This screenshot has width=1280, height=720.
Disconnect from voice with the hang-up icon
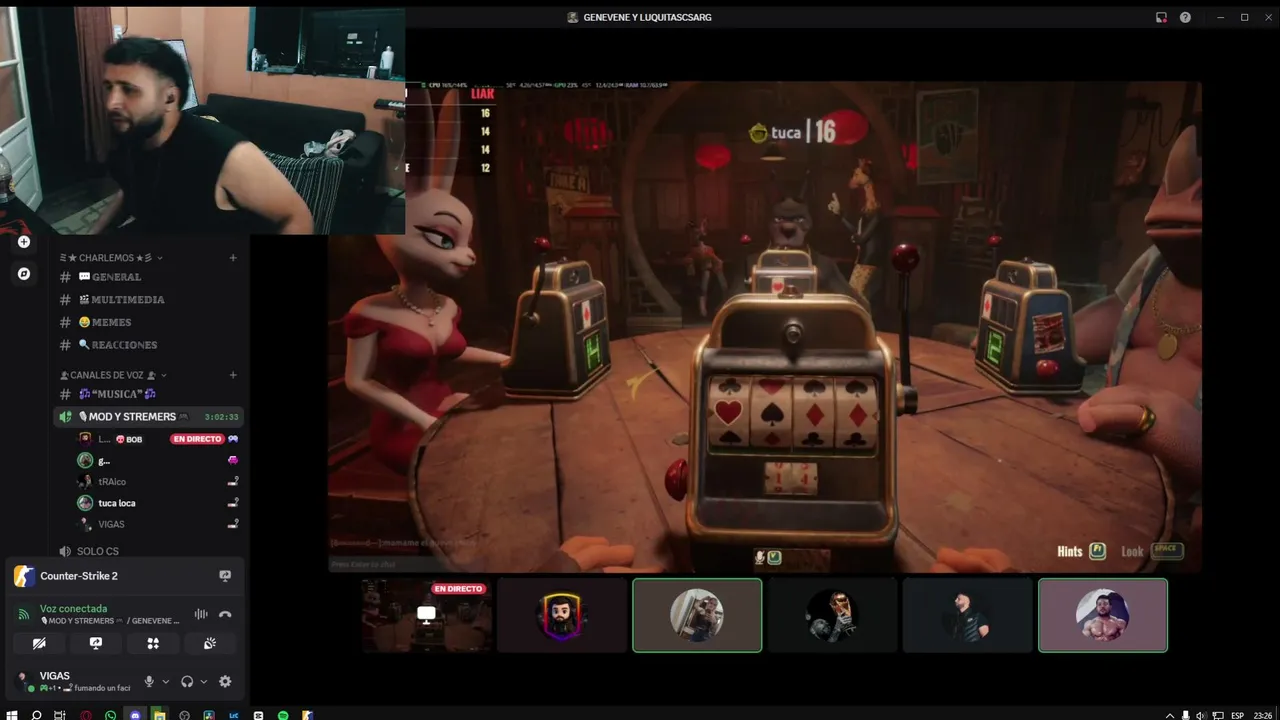coord(225,614)
